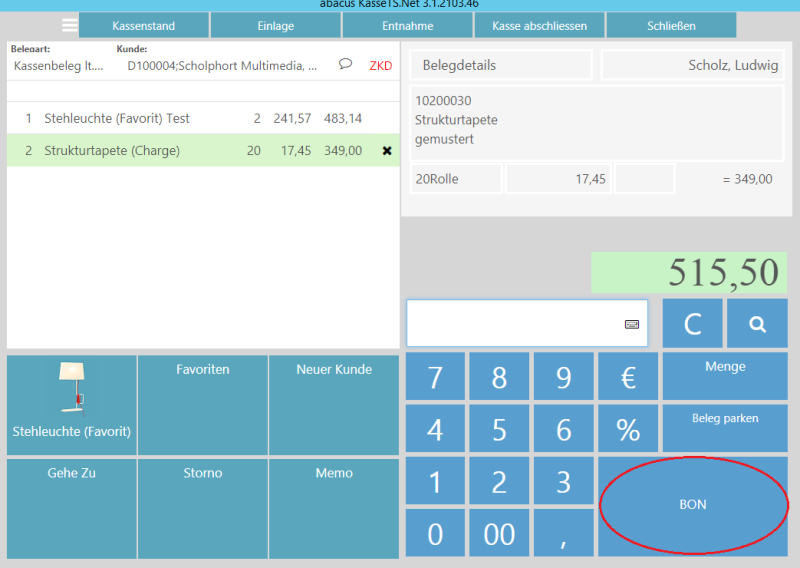Click the on-screen keyboard icon
Image resolution: width=800 pixels, height=568 pixels.
tap(632, 324)
